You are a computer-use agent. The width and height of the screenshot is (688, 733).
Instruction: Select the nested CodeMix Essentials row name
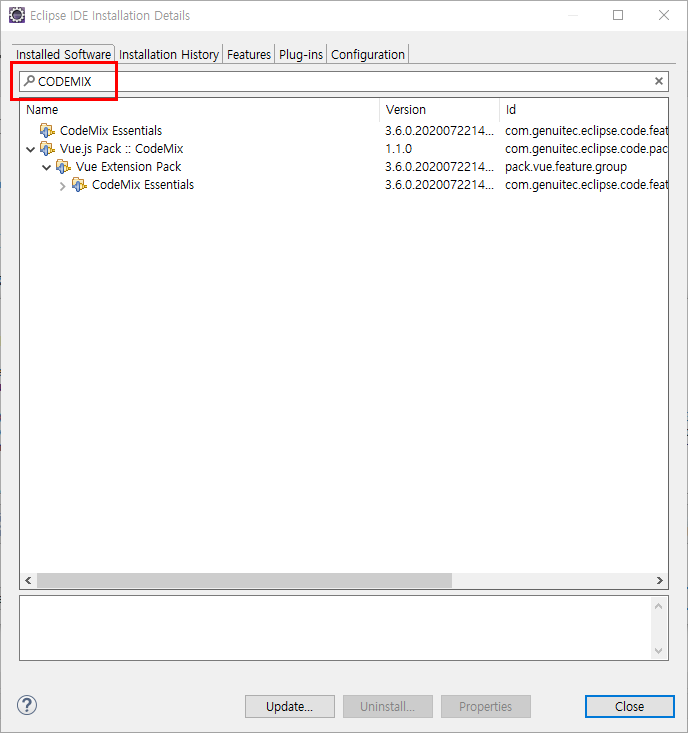pyautogui.click(x=143, y=185)
